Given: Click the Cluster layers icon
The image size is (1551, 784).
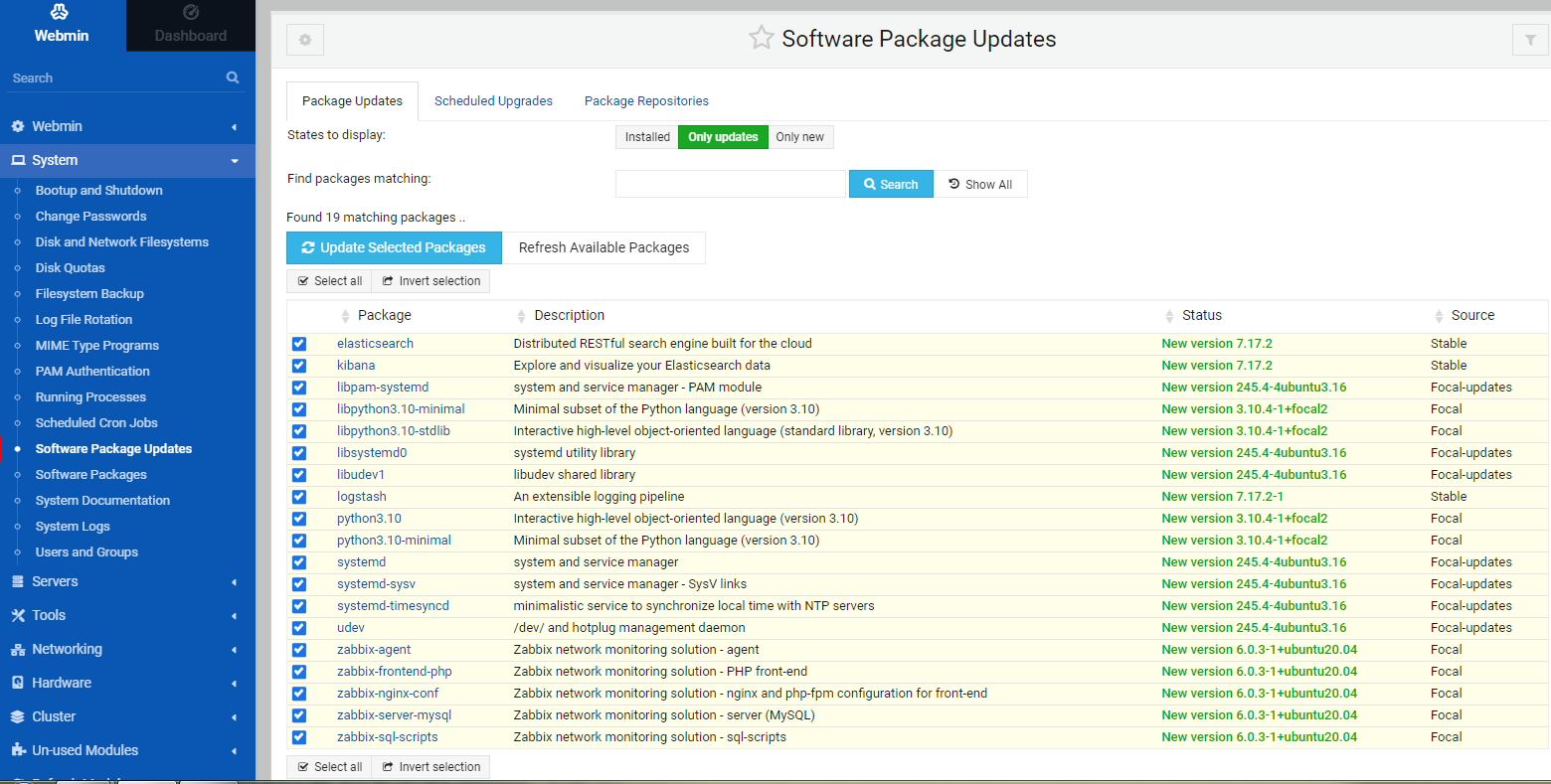Looking at the screenshot, I should pyautogui.click(x=18, y=716).
